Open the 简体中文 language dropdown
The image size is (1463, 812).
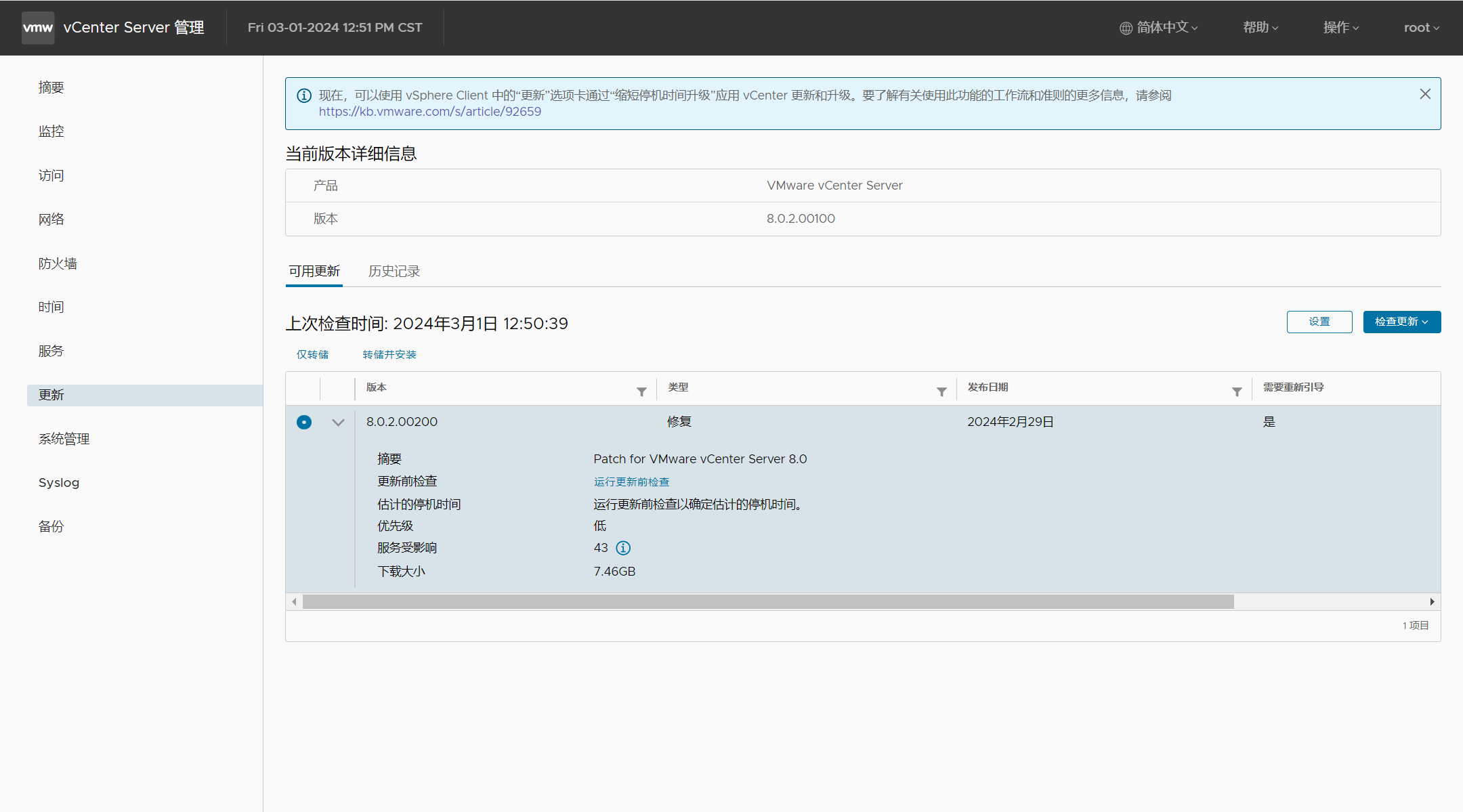pos(1160,28)
